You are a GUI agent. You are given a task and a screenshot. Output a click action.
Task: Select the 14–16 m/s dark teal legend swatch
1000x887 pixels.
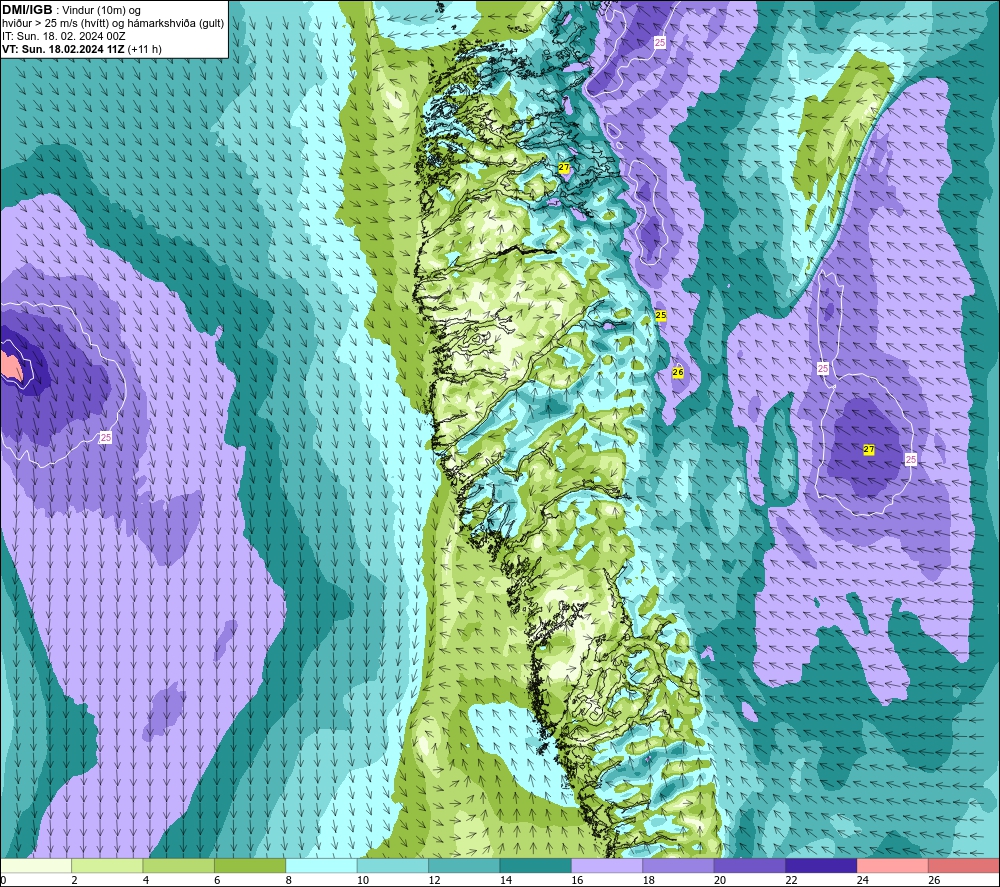(x=536, y=866)
